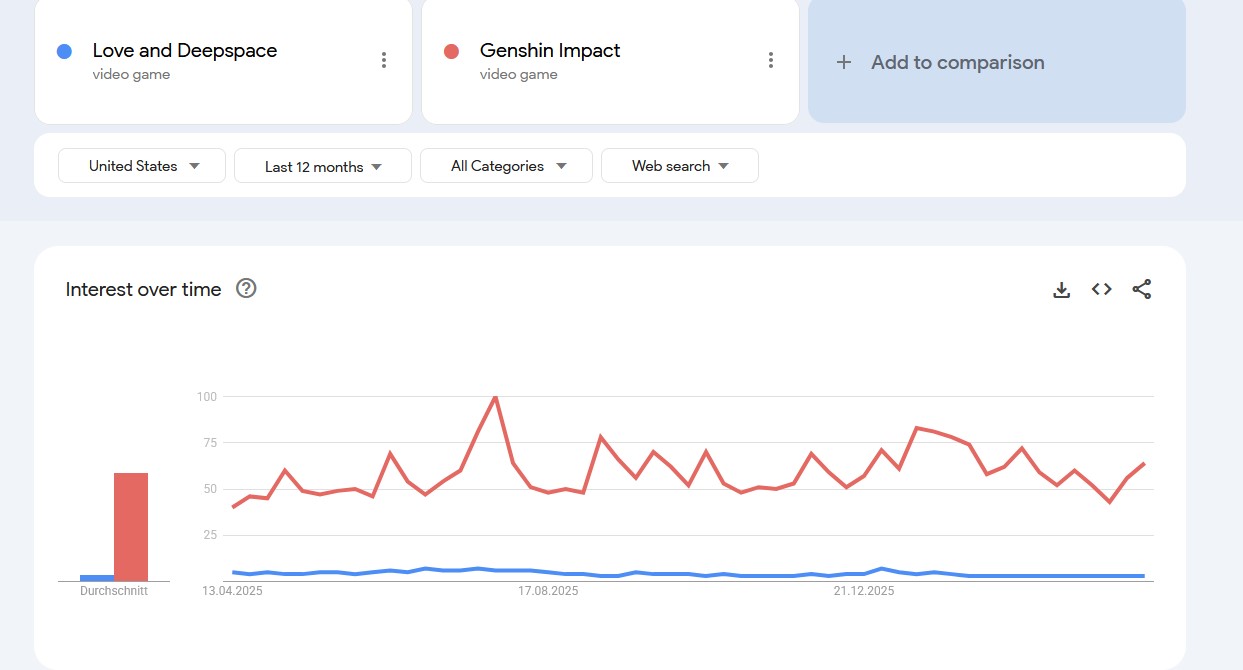Open the embed code icon

[1101, 289]
